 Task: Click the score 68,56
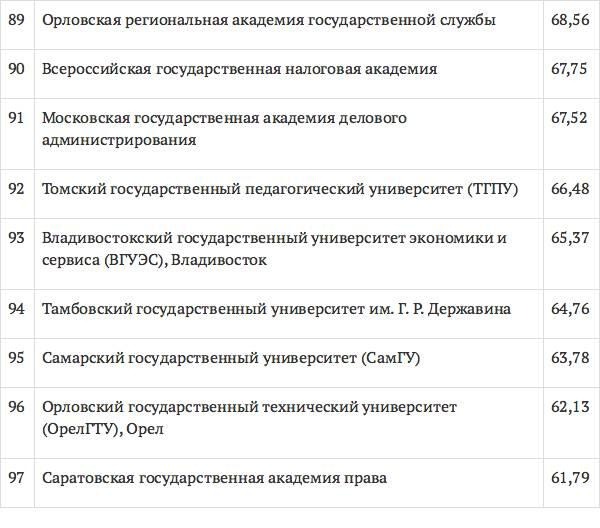[569, 20]
